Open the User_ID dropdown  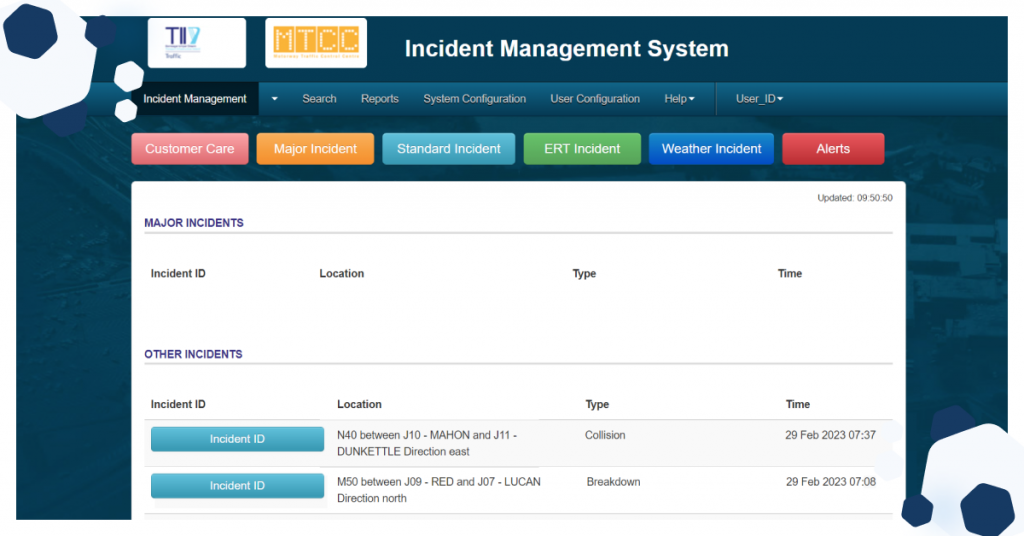click(x=759, y=99)
